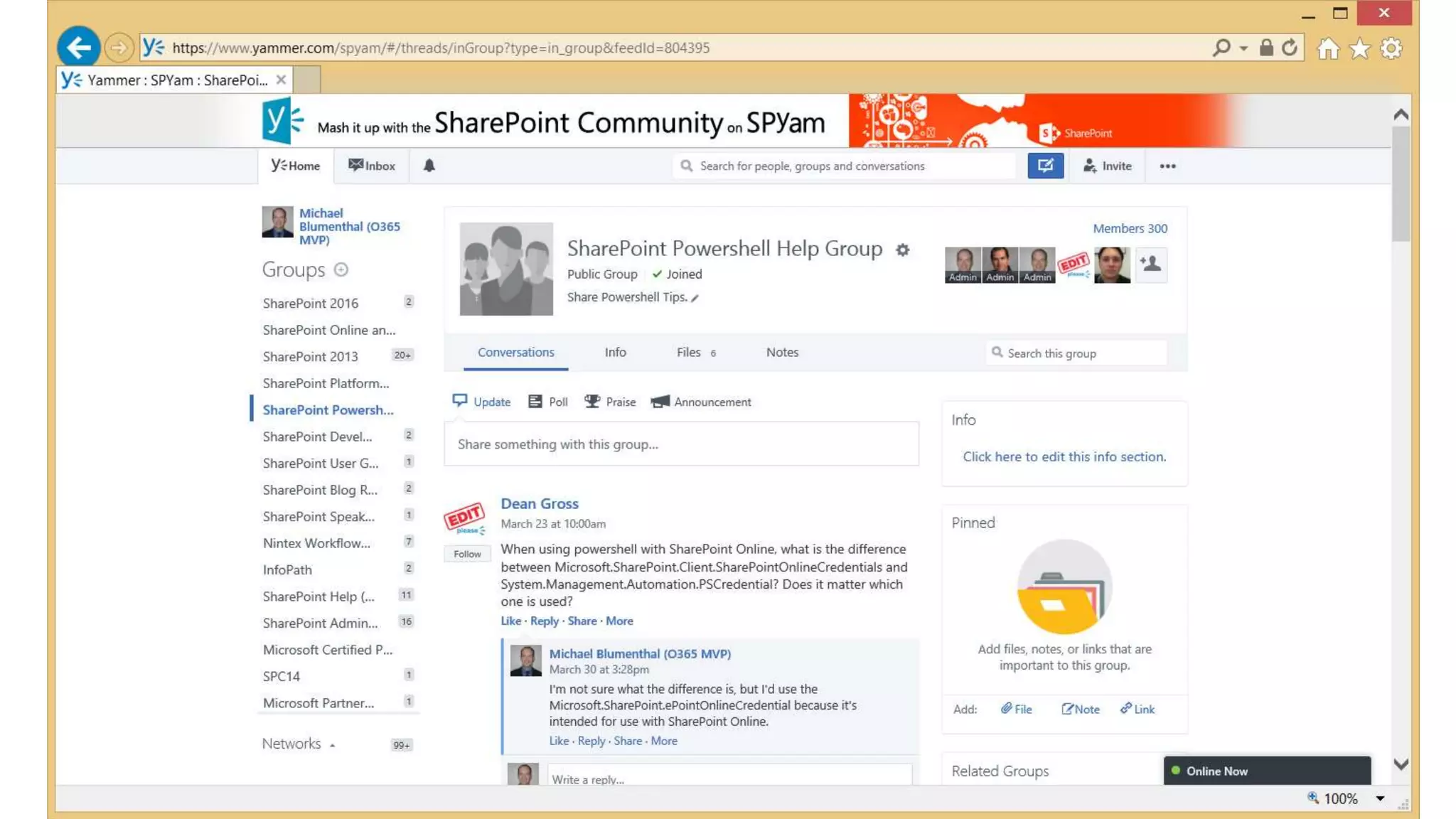Image resolution: width=1456 pixels, height=819 pixels.
Task: Click the address bar search magnifier icon
Action: point(1221,48)
